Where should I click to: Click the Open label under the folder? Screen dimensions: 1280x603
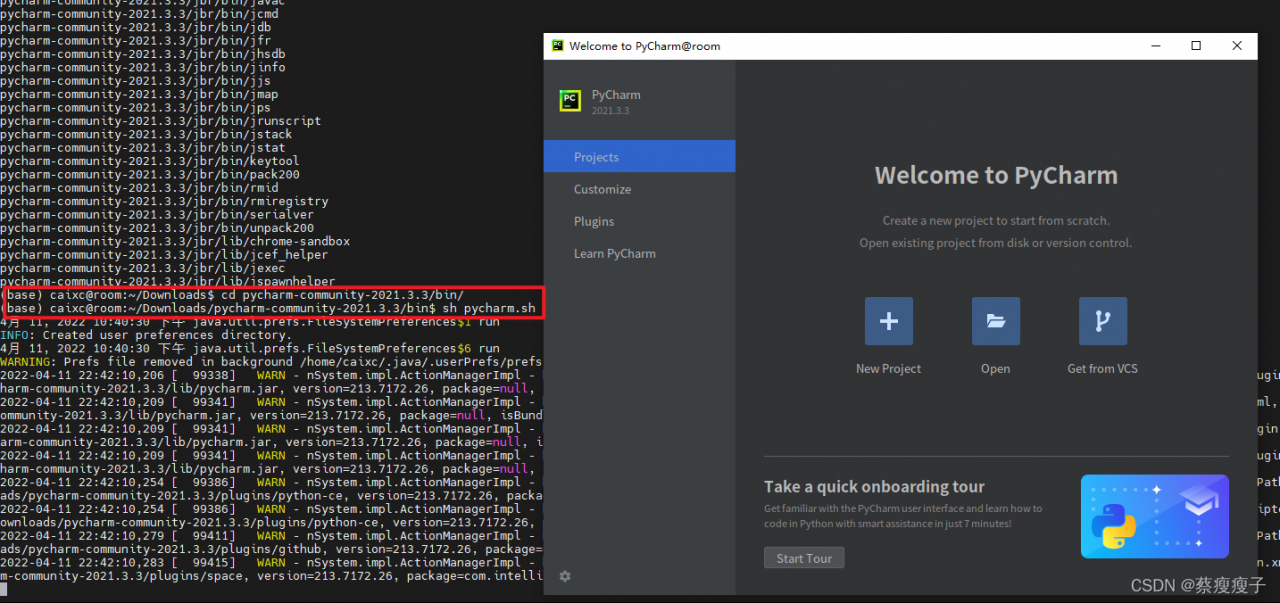pos(995,369)
